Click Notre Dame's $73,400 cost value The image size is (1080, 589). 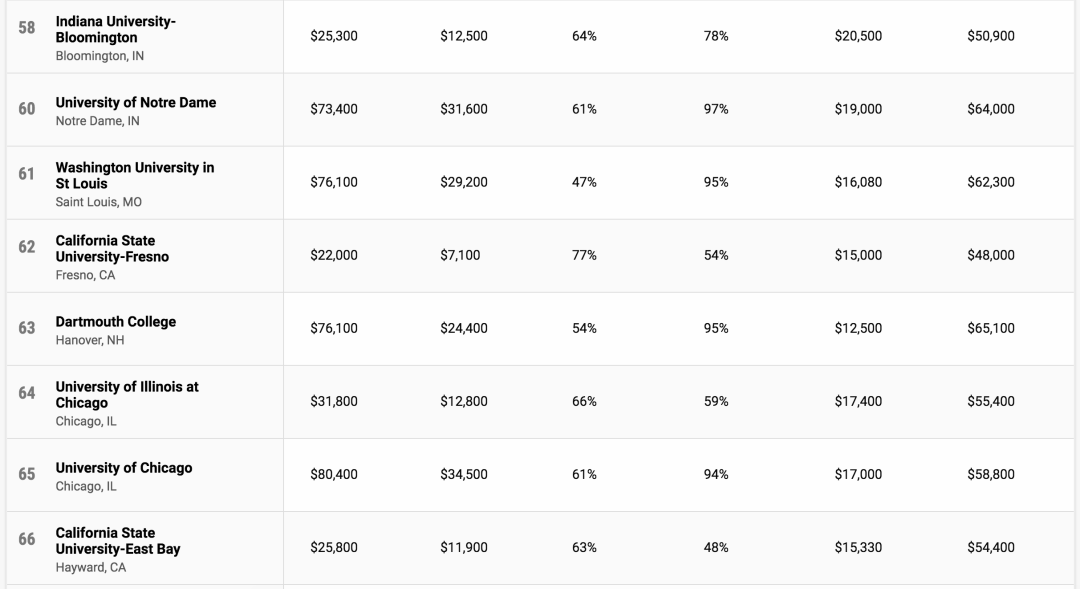pyautogui.click(x=334, y=109)
